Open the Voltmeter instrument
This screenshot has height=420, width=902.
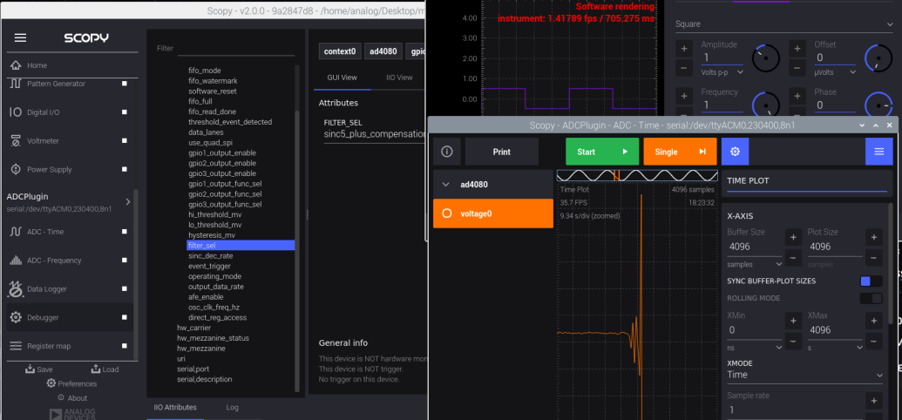click(41, 141)
